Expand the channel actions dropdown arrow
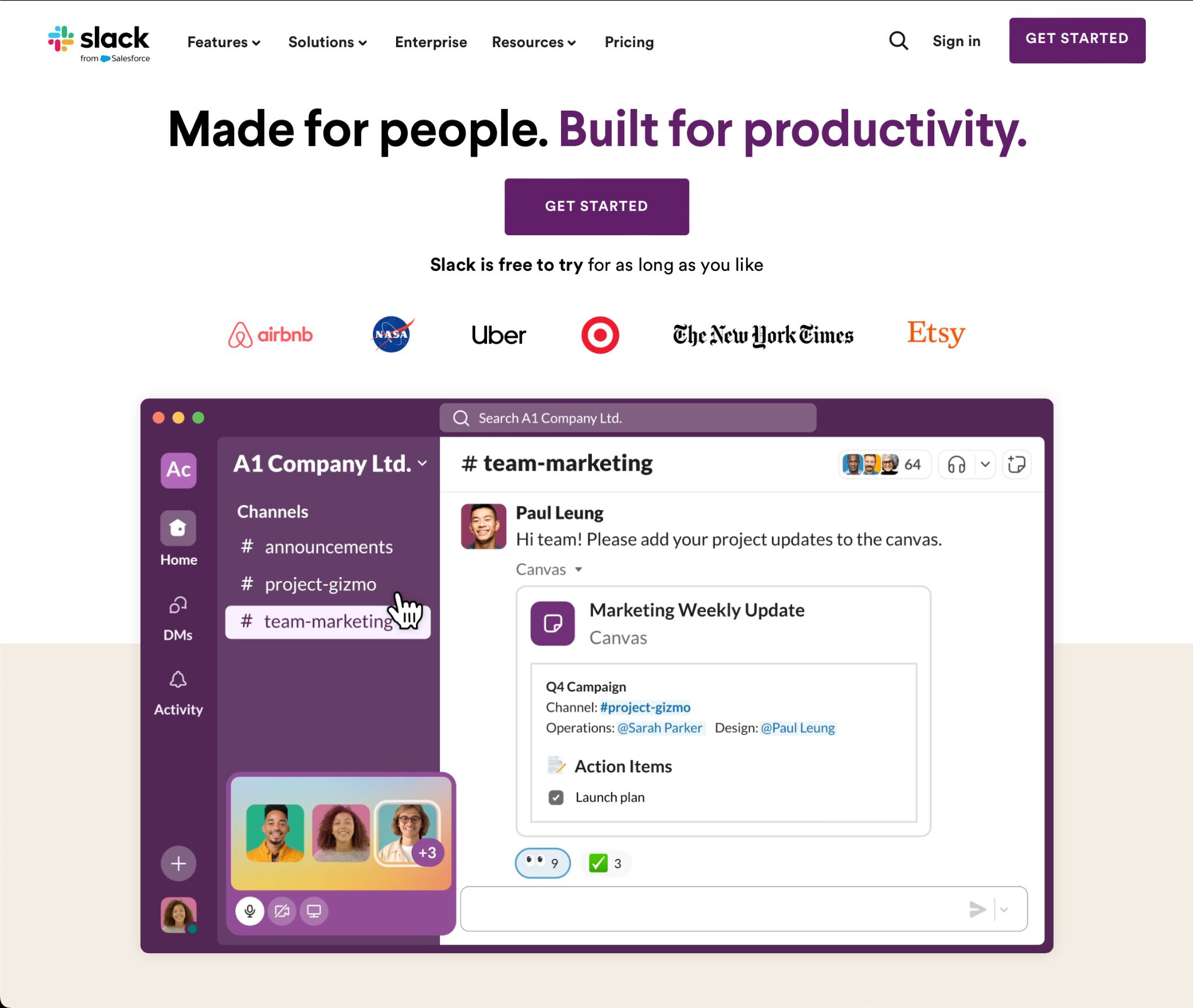Viewport: 1193px width, 1008px height. tap(984, 463)
